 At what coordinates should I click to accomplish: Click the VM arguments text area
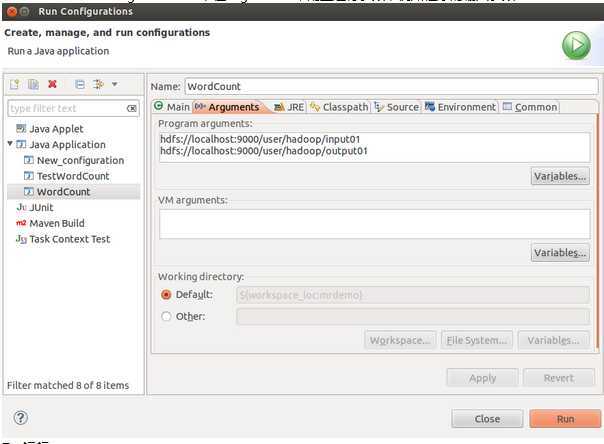(374, 224)
